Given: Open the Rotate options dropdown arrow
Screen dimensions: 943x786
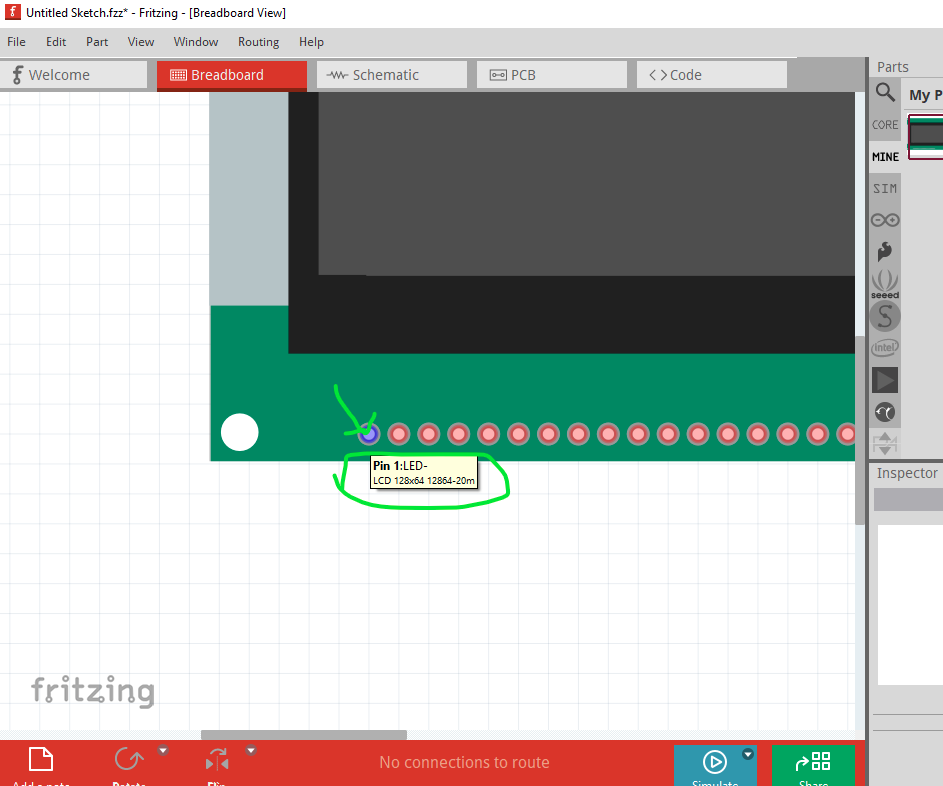Looking at the screenshot, I should point(163,751).
